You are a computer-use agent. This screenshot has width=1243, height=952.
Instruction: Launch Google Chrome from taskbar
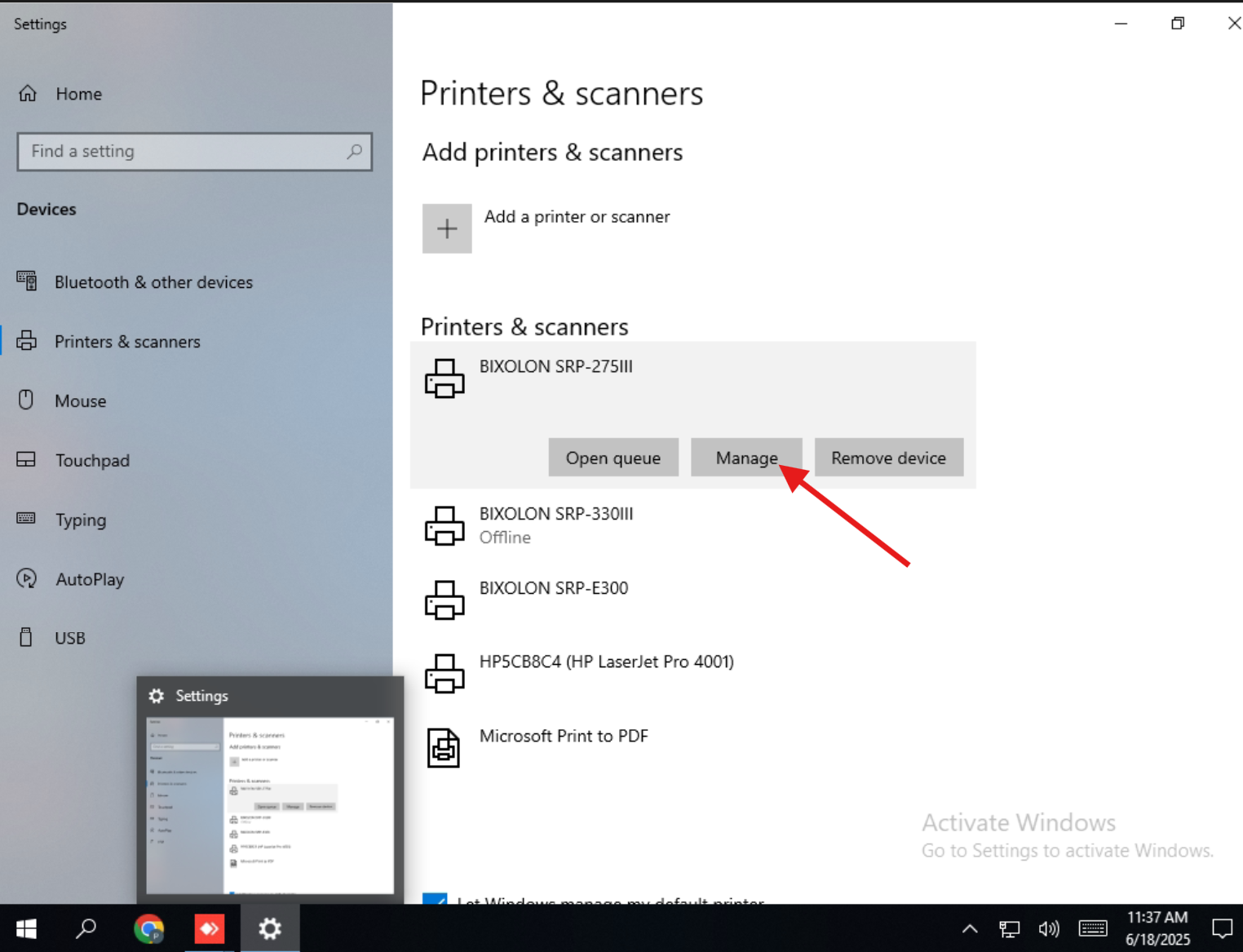(x=148, y=928)
